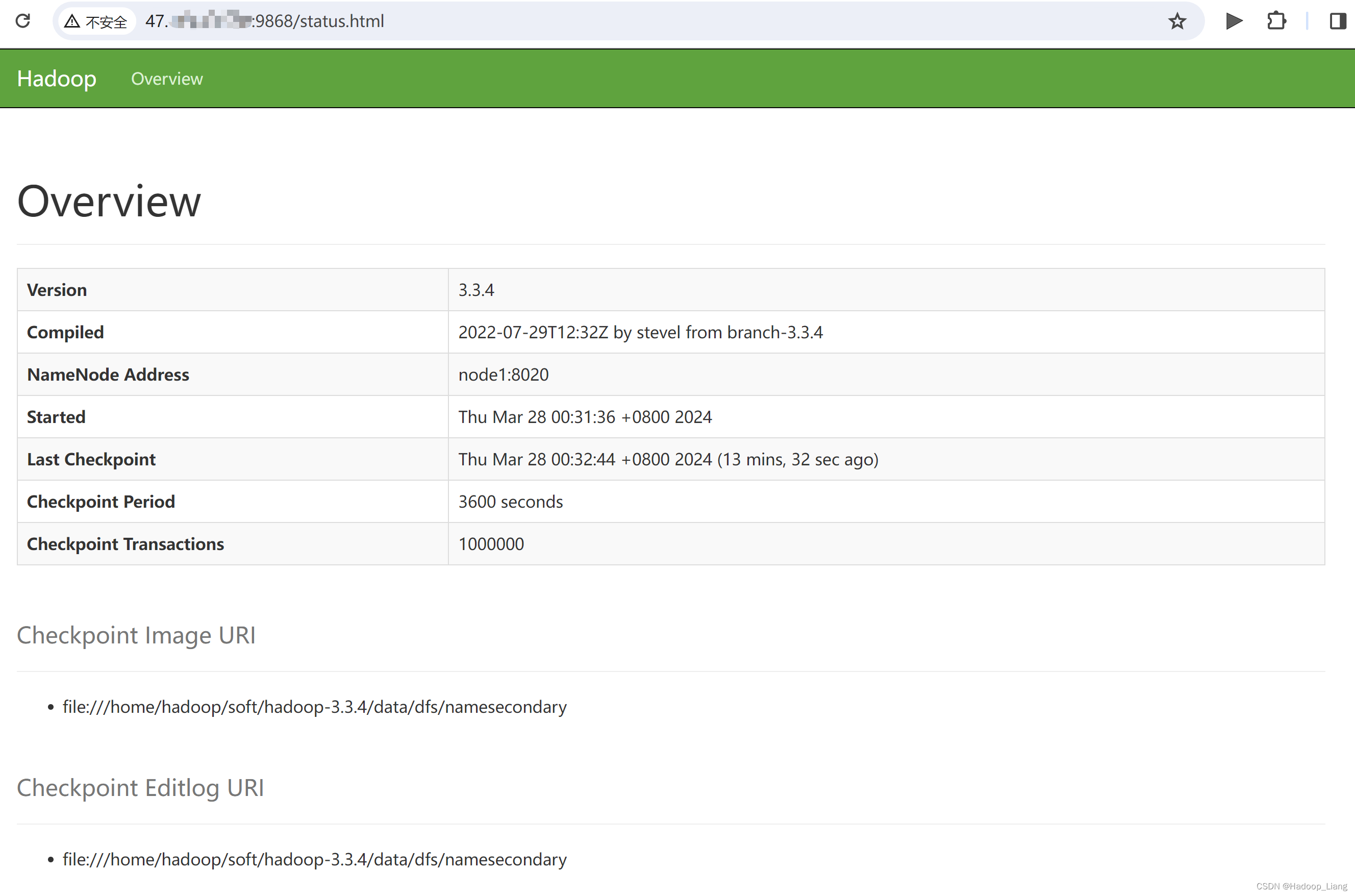Screen dimensions: 1355x896
Task: Select the compiled value by stevel
Action: [640, 332]
